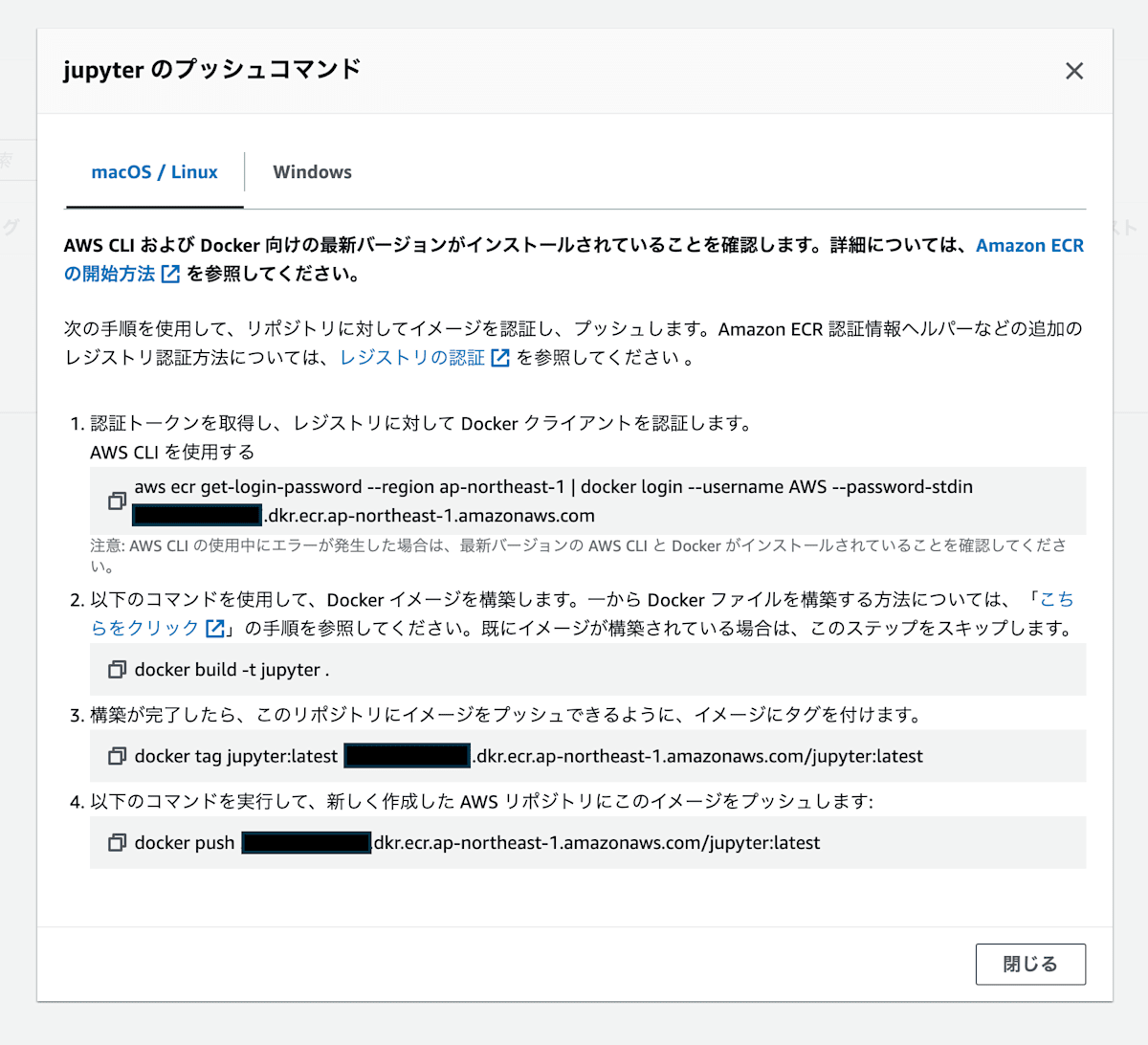This screenshot has height=1045, width=1148.
Task: Open the レジストリの認証 link
Action: click(x=425, y=358)
